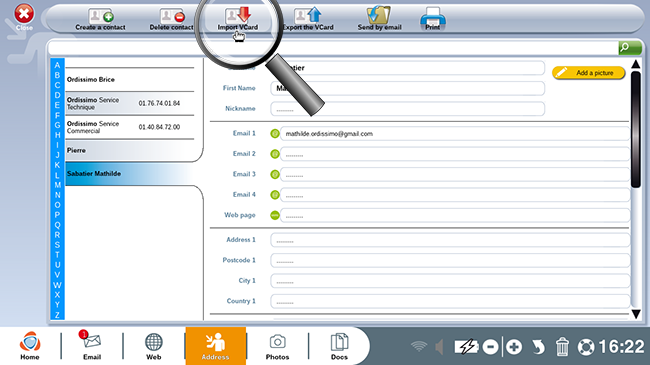Image resolution: width=650 pixels, height=365 pixels.
Task: Jump to letter A in the index
Action: point(57,65)
